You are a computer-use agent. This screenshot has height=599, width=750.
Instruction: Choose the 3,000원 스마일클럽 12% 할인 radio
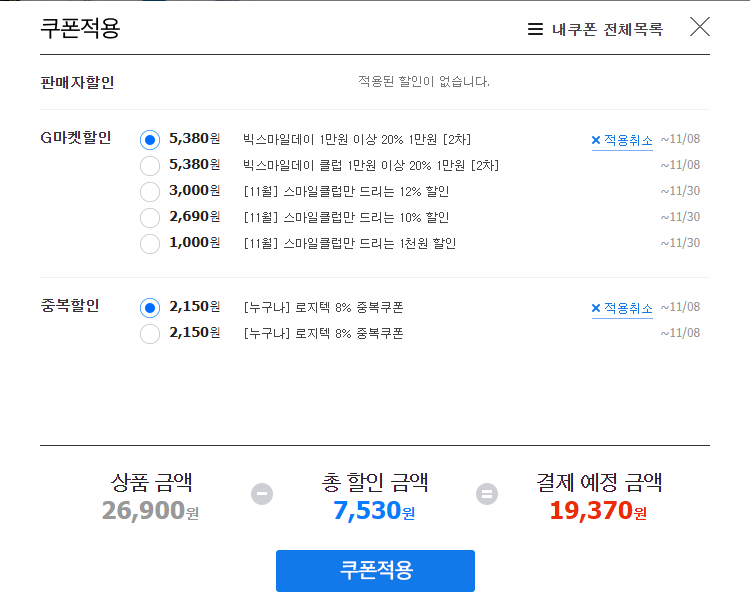(x=150, y=191)
